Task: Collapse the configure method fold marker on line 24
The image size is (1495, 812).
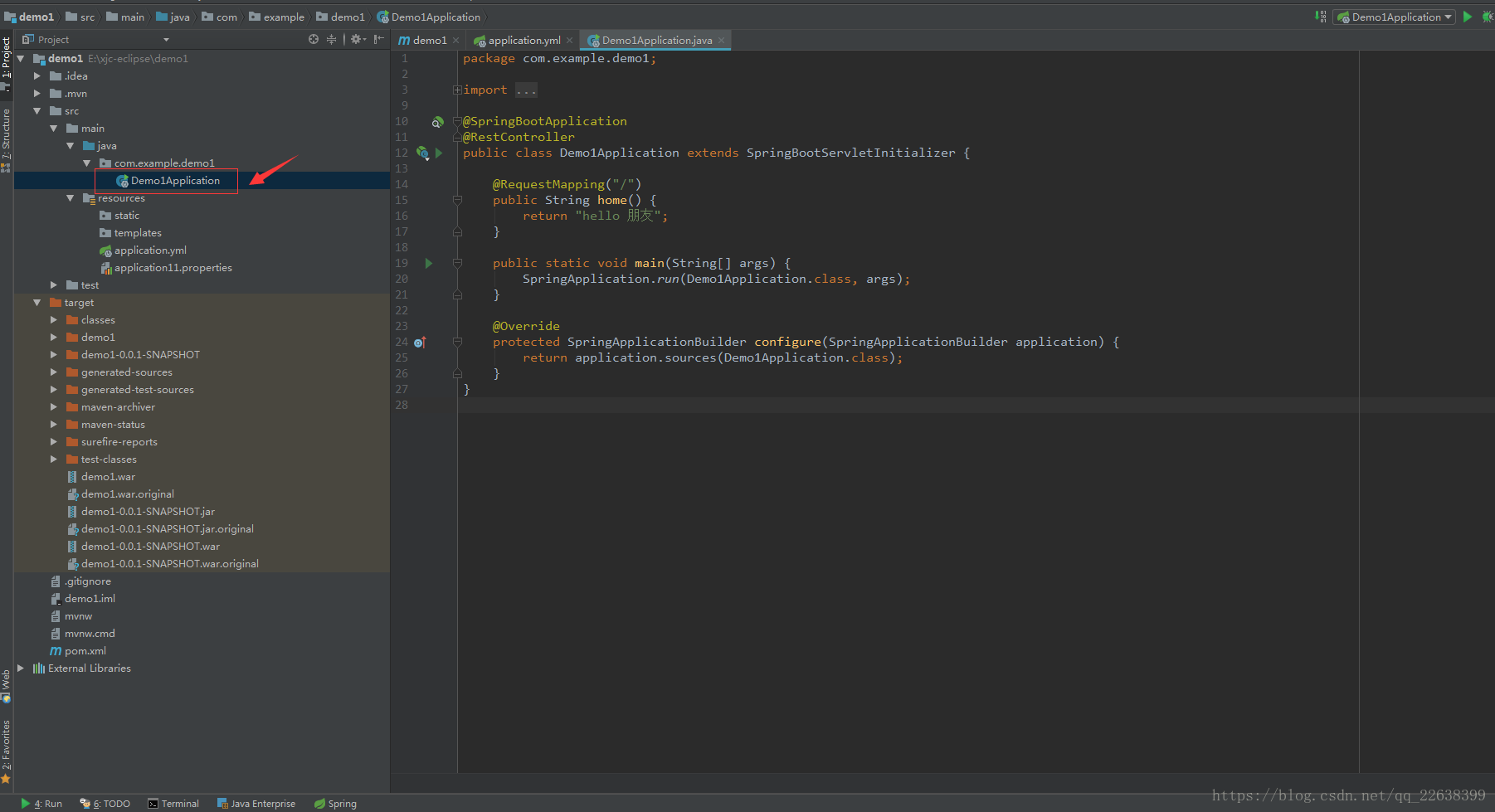Action: point(457,342)
